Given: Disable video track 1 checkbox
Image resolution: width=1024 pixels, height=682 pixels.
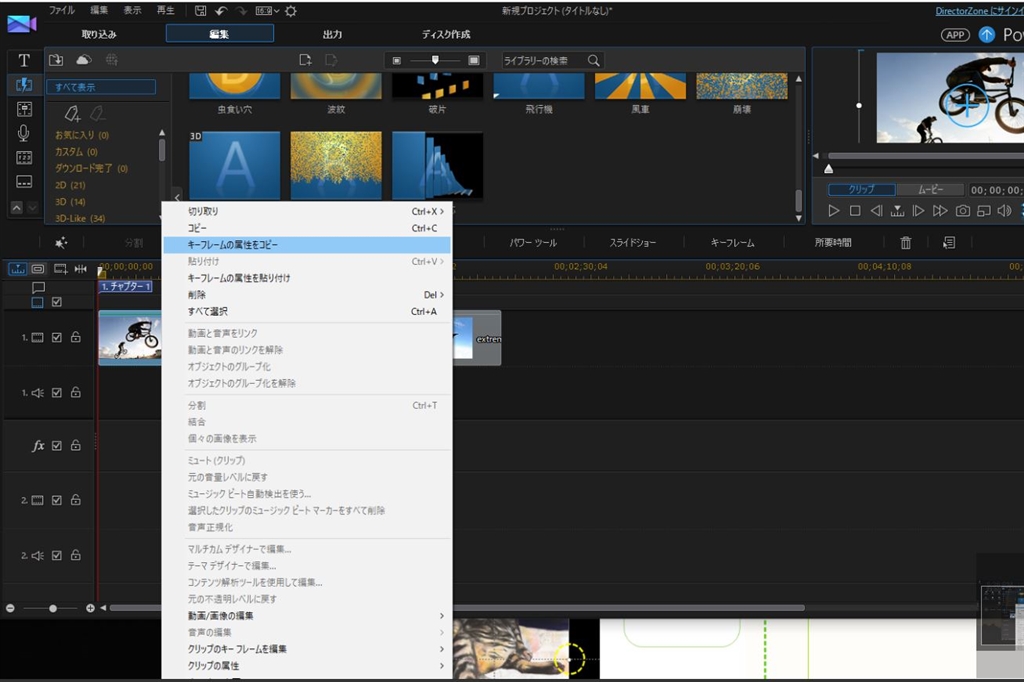Looking at the screenshot, I should coord(57,338).
